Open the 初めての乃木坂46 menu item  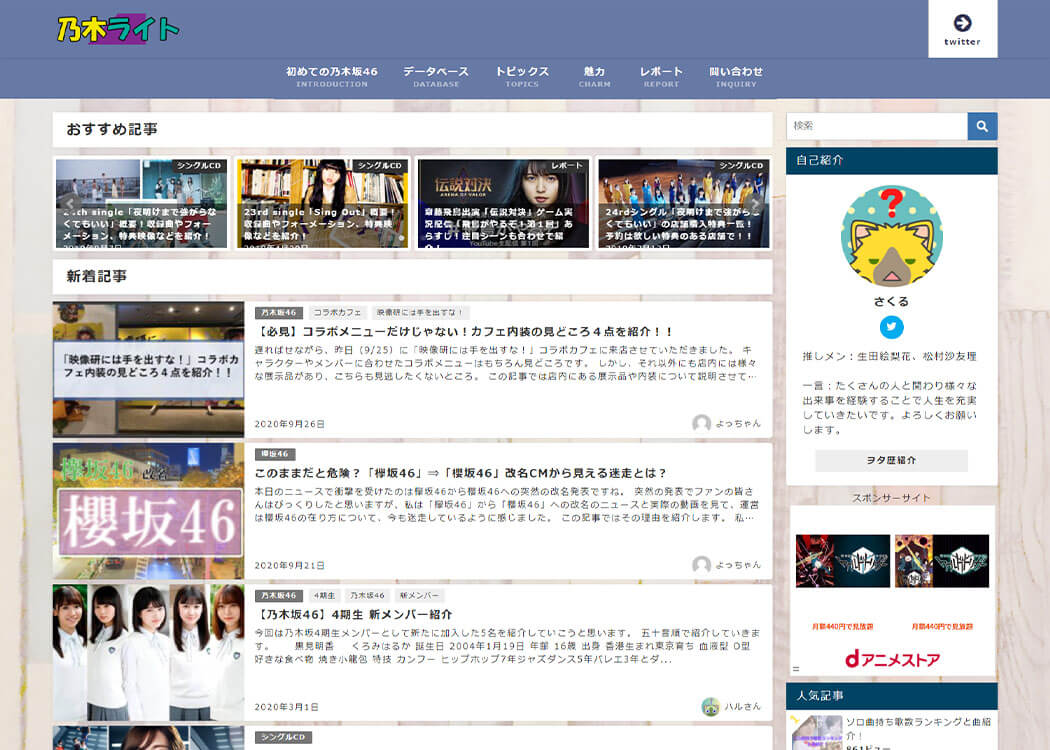point(331,77)
